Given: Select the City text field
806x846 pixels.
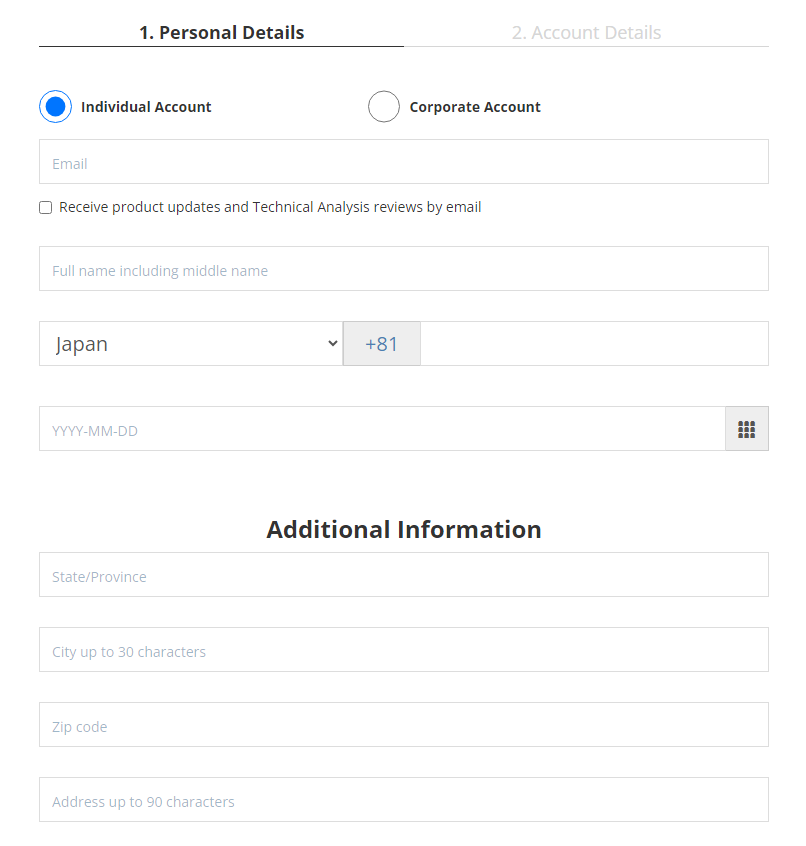Looking at the screenshot, I should [x=403, y=650].
